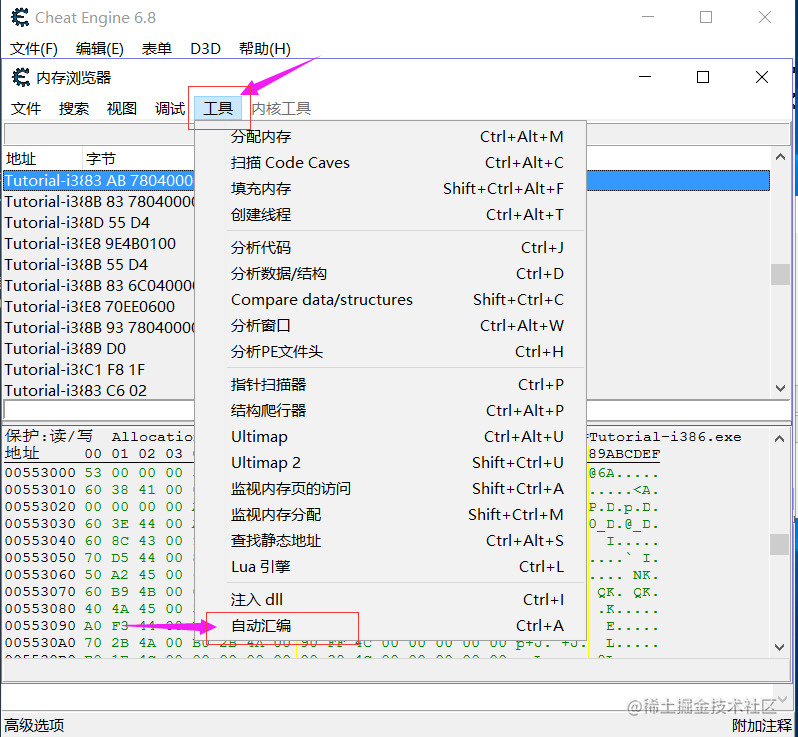
Task: Click hex dump address 00553000
Action: [x=40, y=473]
